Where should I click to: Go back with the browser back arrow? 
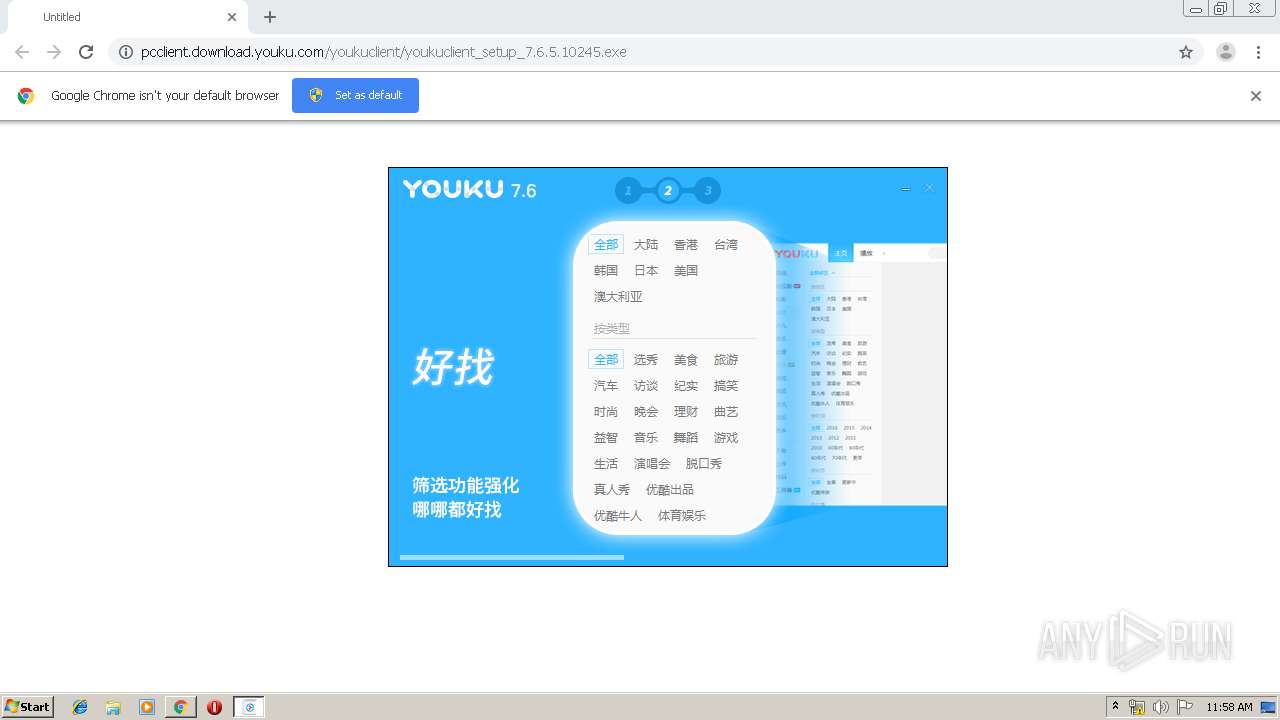click(x=22, y=52)
